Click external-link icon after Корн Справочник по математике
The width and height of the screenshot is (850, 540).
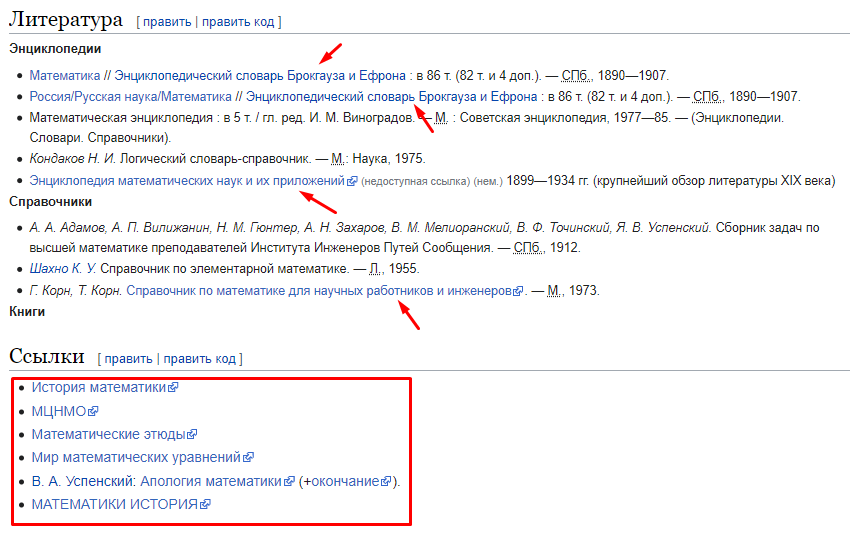[x=518, y=291]
